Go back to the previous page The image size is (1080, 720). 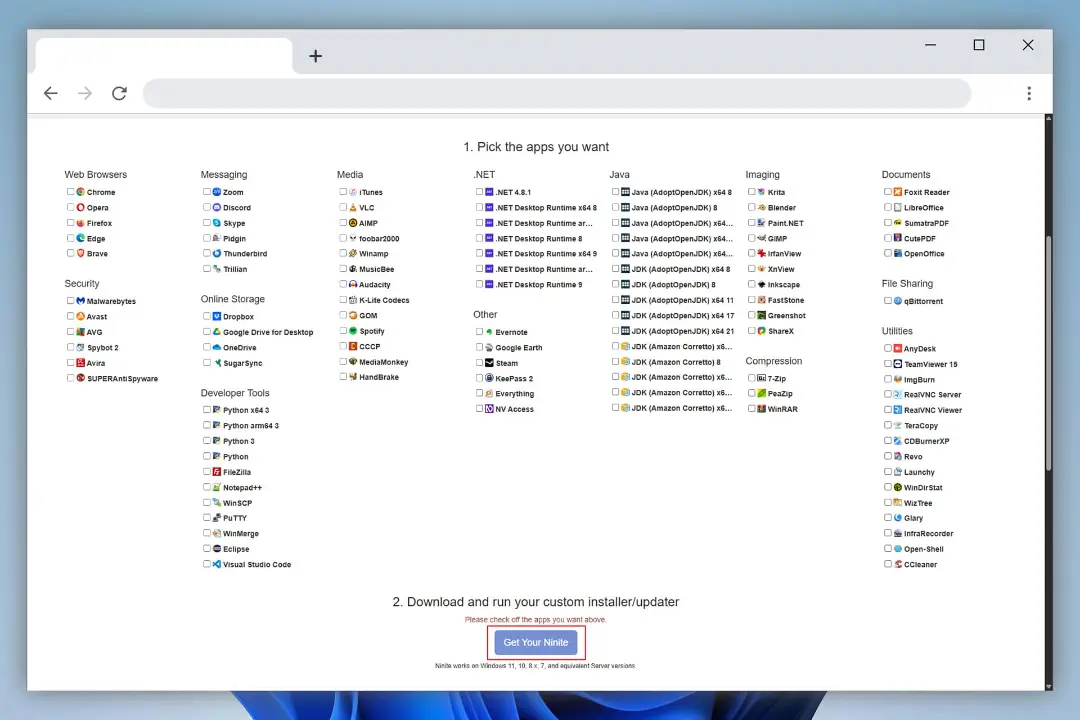(x=50, y=93)
